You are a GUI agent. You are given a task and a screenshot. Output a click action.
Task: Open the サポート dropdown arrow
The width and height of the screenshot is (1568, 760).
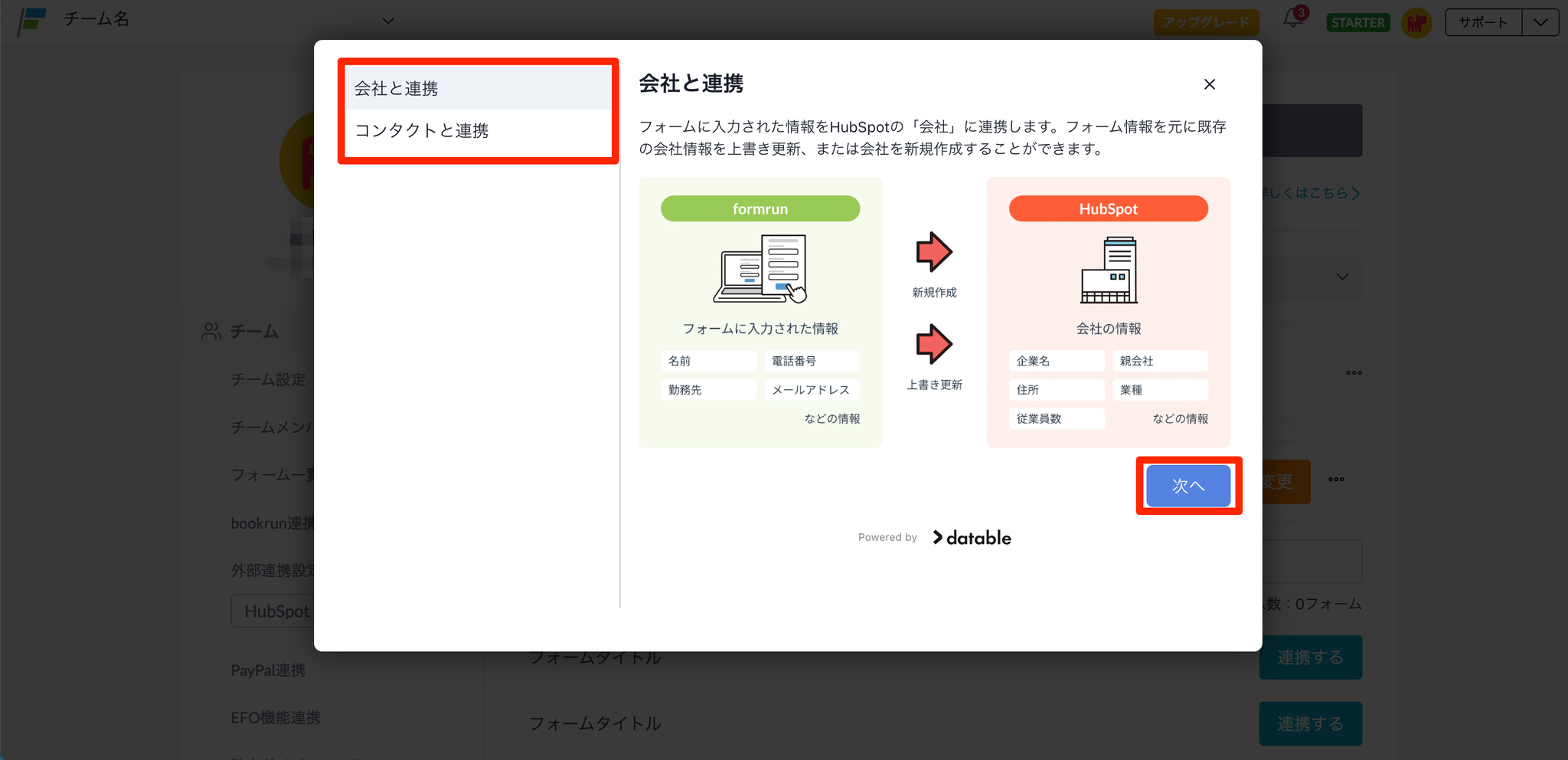(x=1540, y=22)
